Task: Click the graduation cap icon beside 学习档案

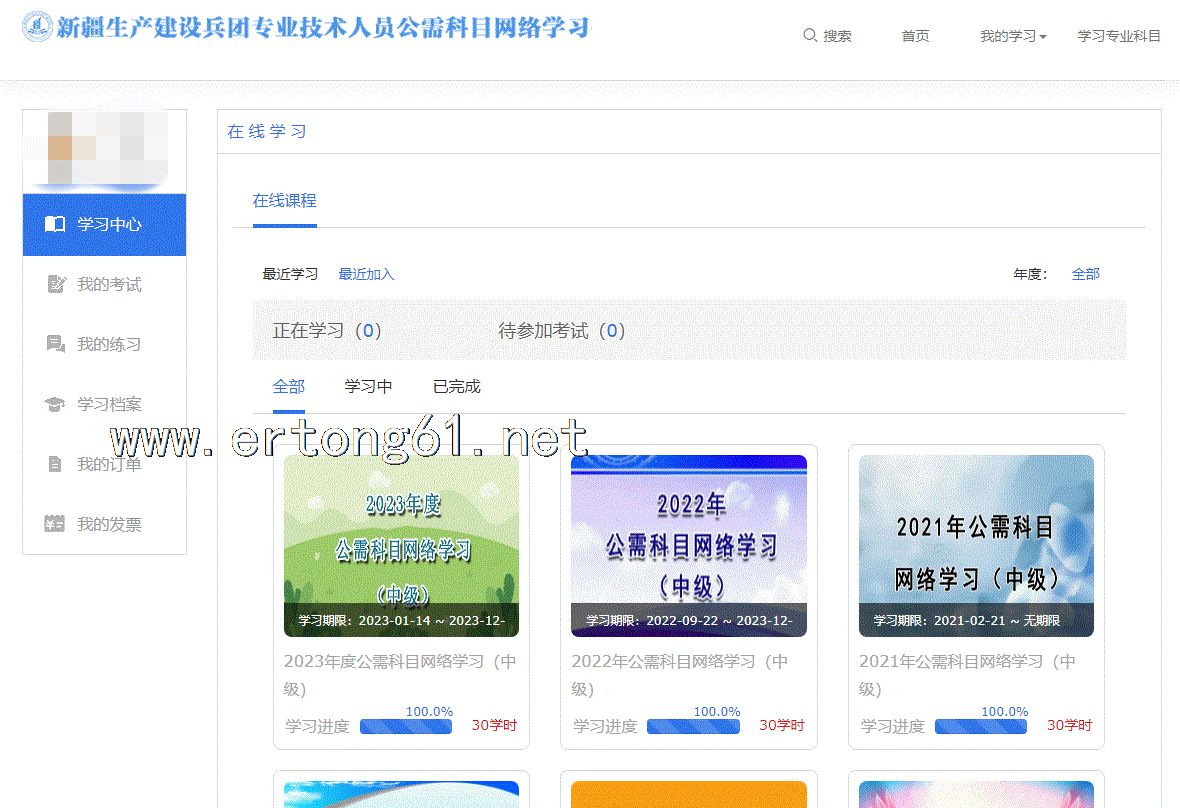Action: [55, 404]
